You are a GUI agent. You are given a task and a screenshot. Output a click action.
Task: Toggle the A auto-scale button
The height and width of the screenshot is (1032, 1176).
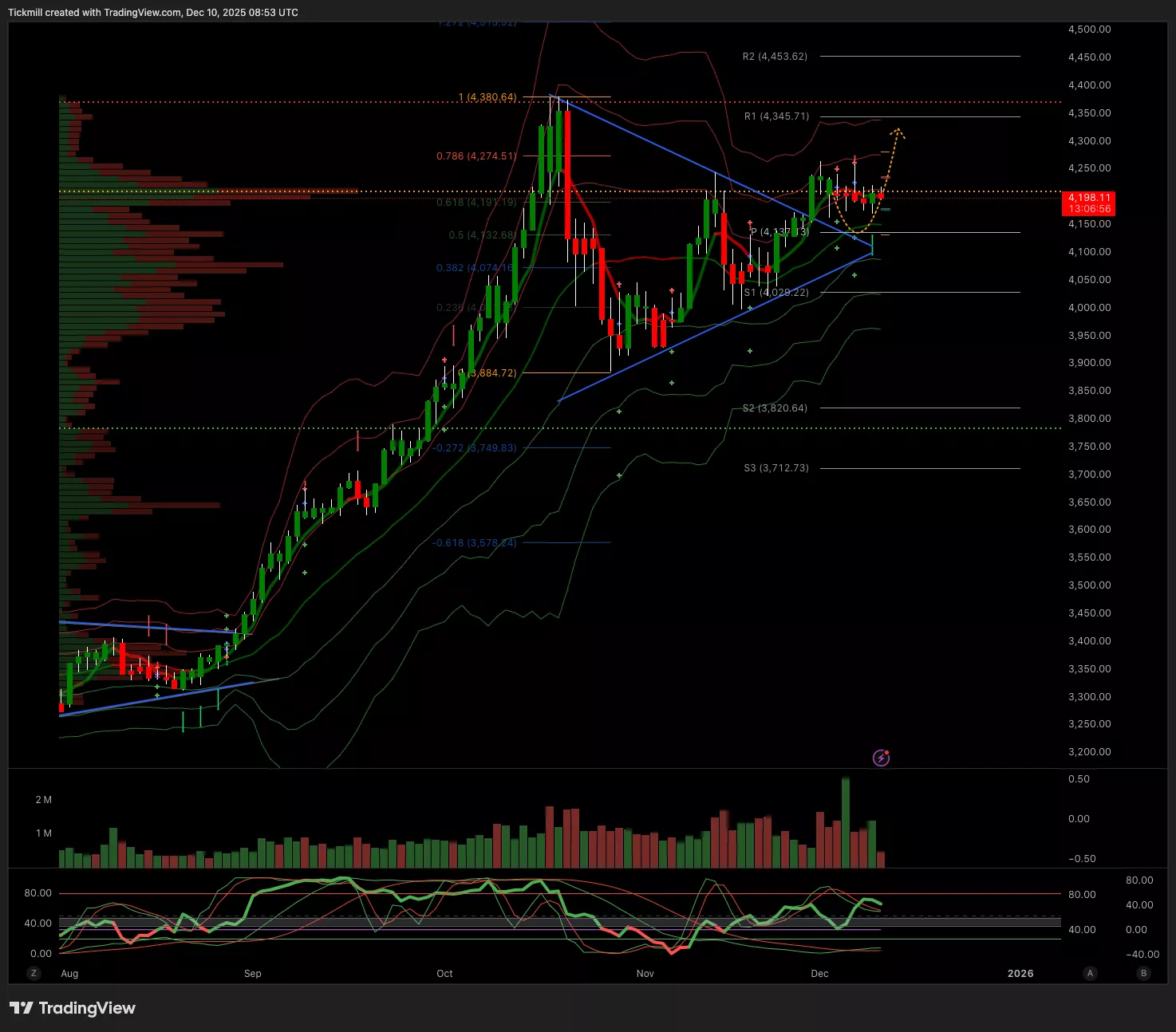click(x=1090, y=973)
